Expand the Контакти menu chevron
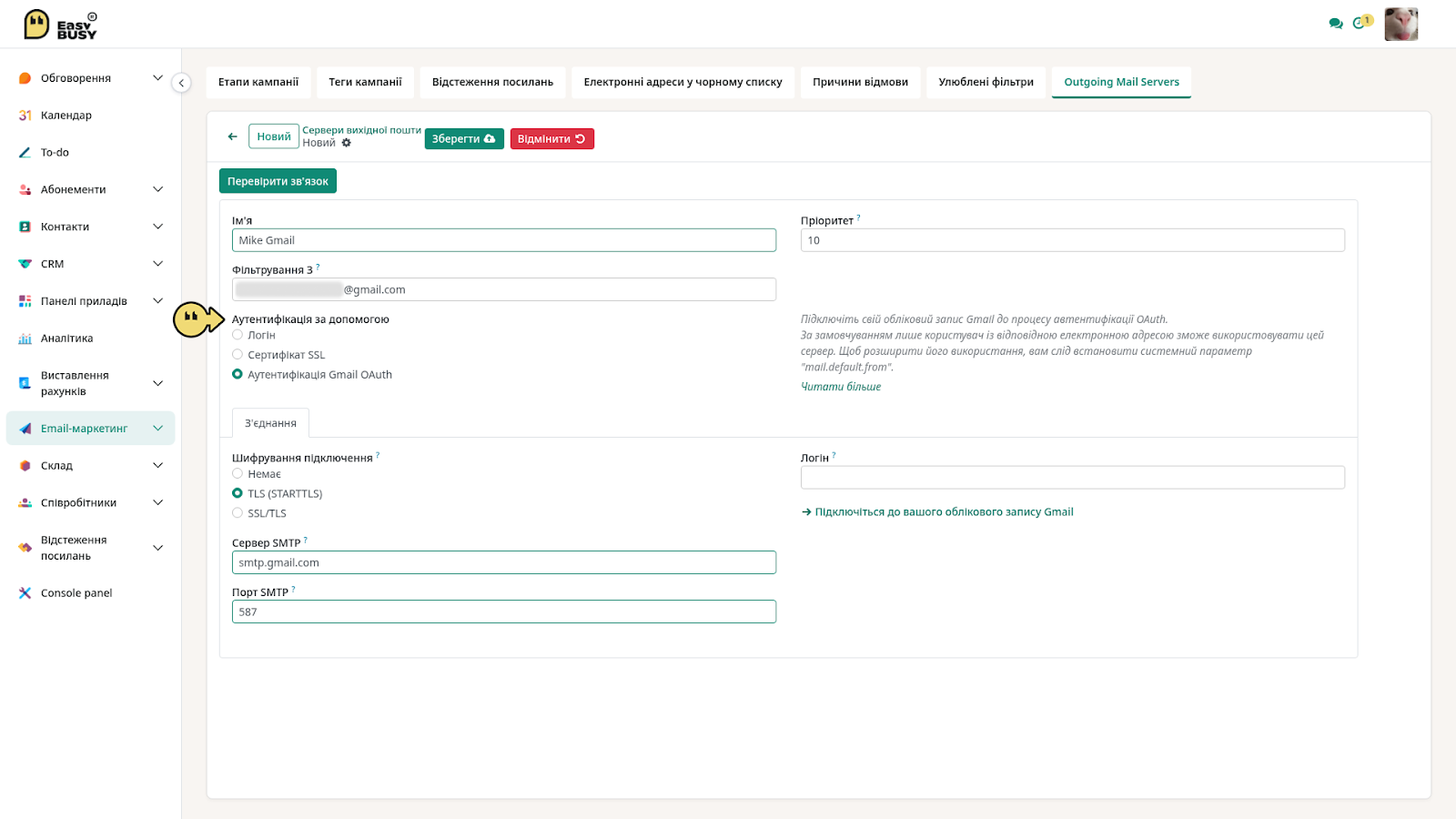The image size is (1456, 819). [x=157, y=227]
